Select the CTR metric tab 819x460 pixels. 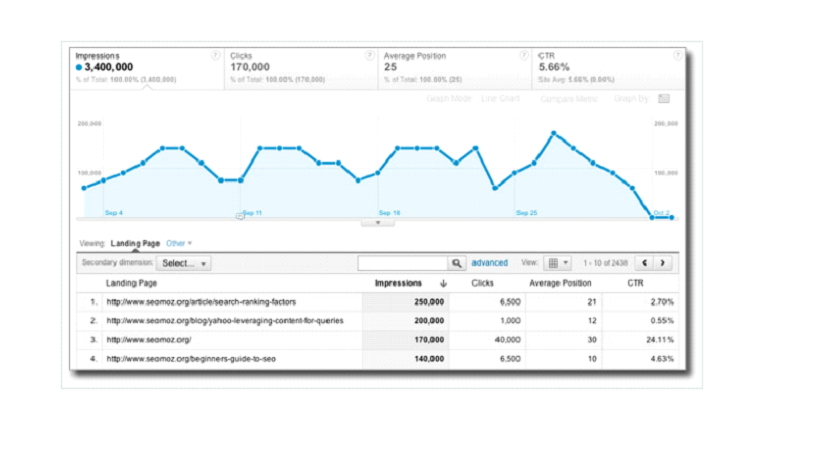(609, 68)
